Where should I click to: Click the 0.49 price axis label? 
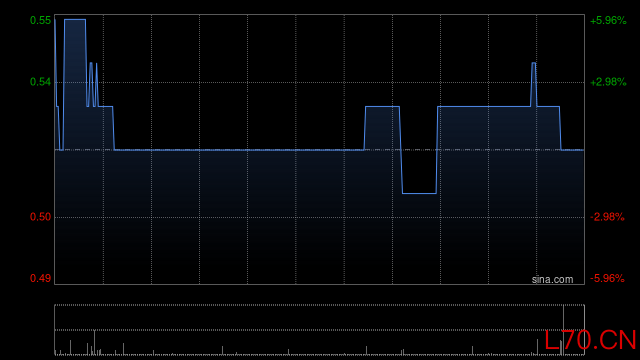(40, 278)
